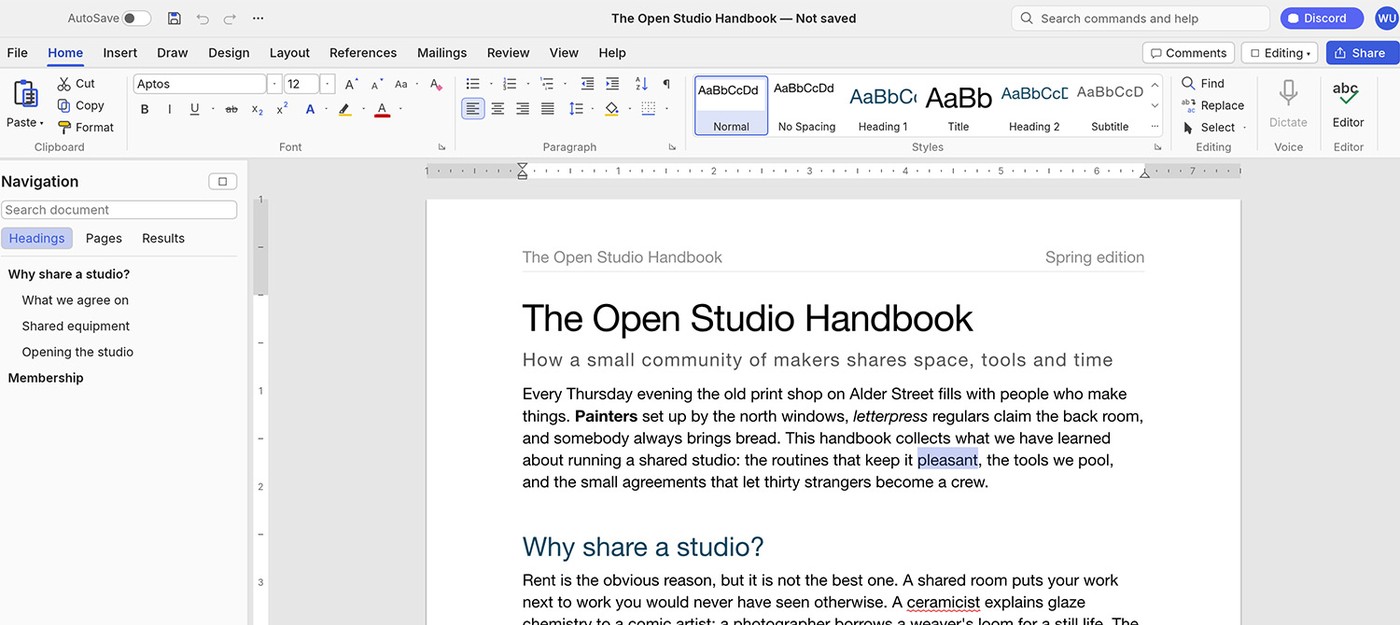Open the Editor spelling check
The width and height of the screenshot is (1400, 625).
click(1347, 106)
